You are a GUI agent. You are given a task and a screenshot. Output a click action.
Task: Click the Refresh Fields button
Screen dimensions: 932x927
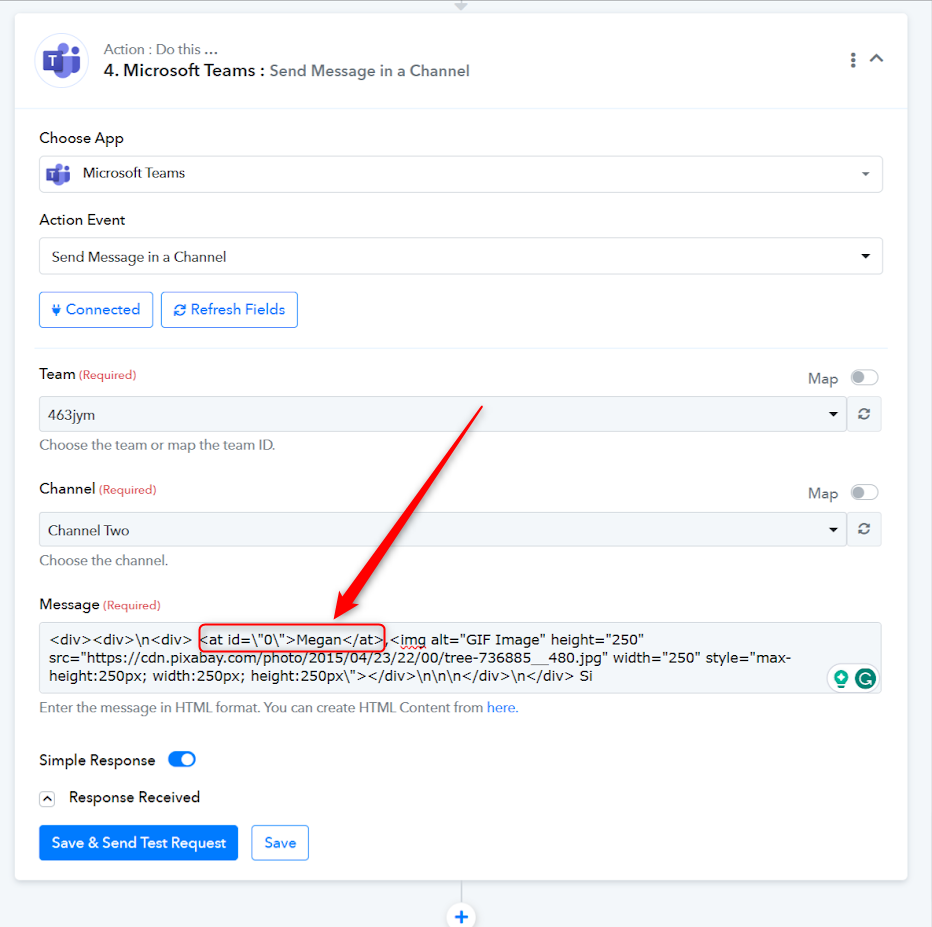click(229, 310)
